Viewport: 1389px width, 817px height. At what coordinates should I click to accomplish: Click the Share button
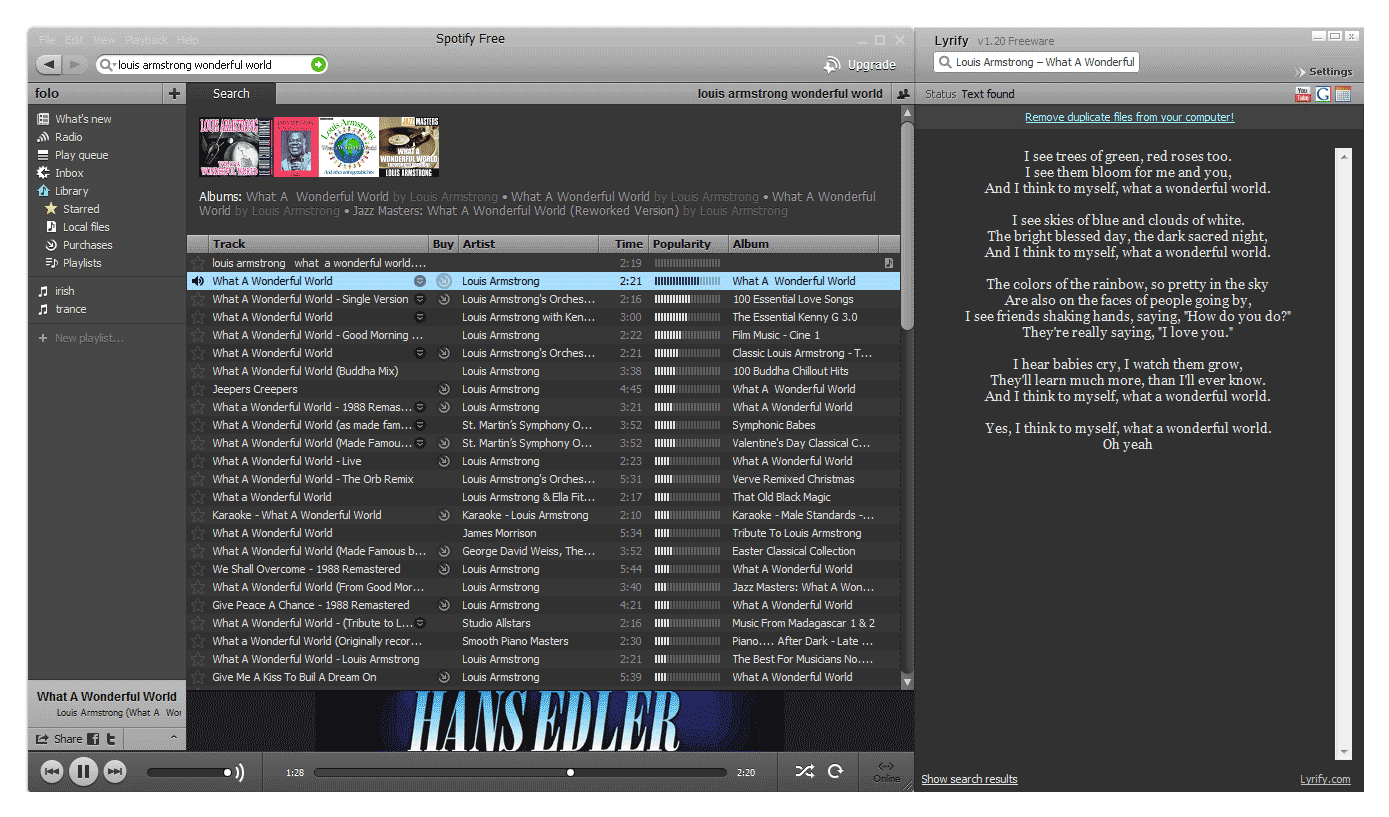[60, 739]
